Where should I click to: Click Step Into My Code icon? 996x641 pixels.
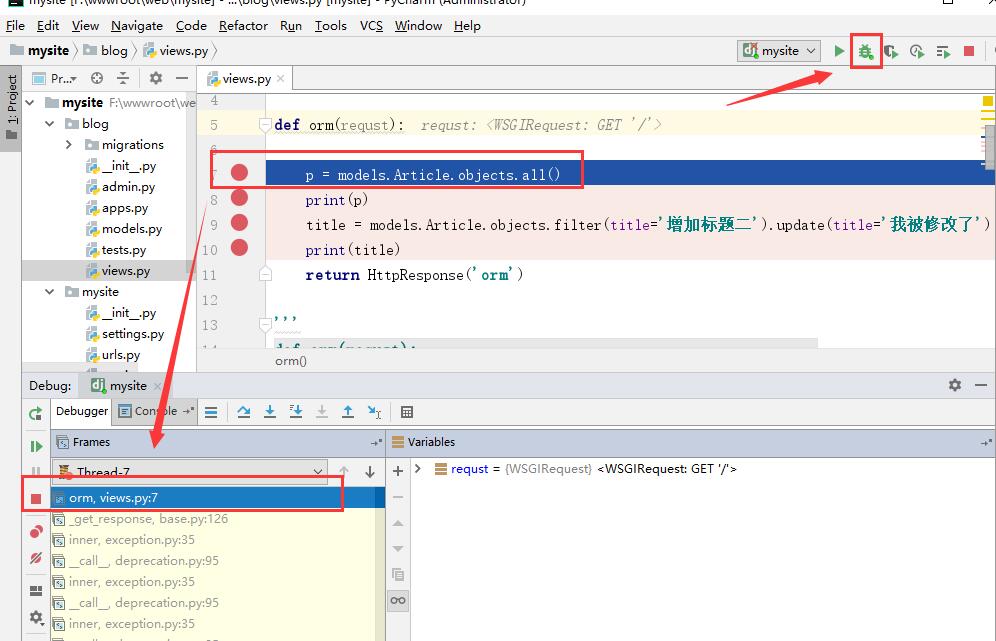tap(296, 412)
